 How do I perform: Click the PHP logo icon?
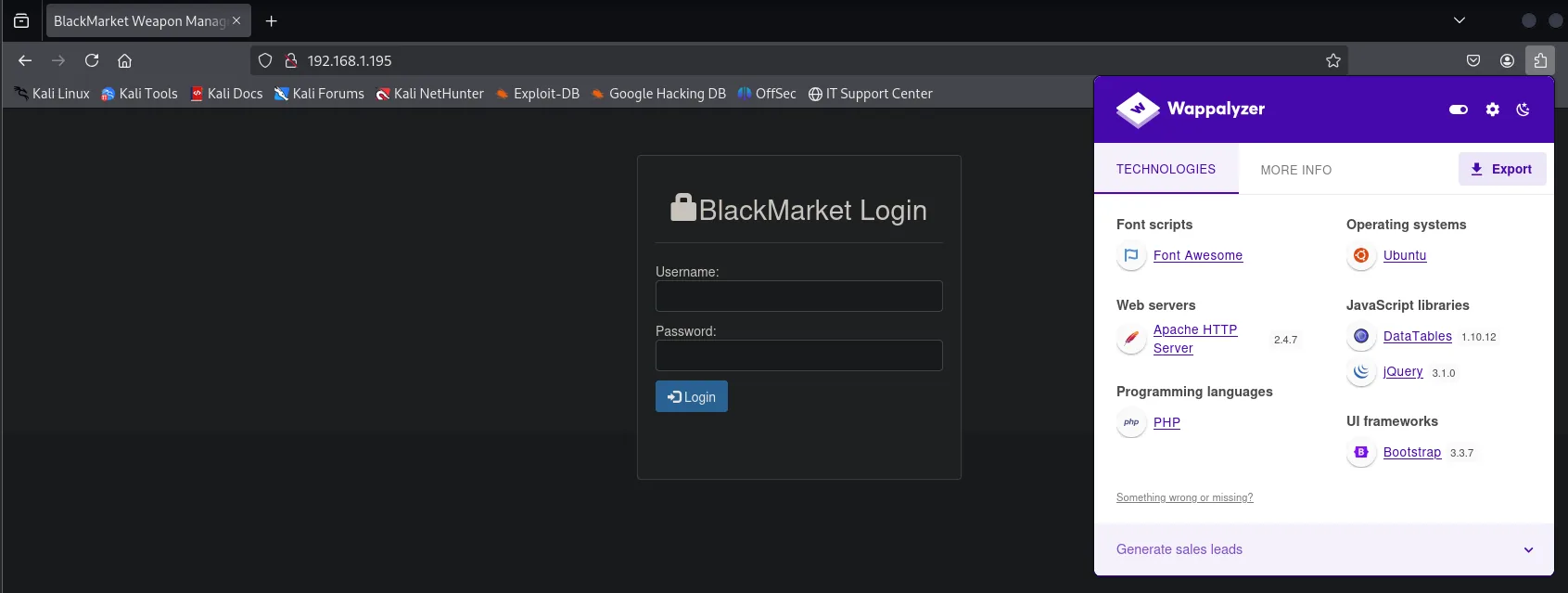1131,422
